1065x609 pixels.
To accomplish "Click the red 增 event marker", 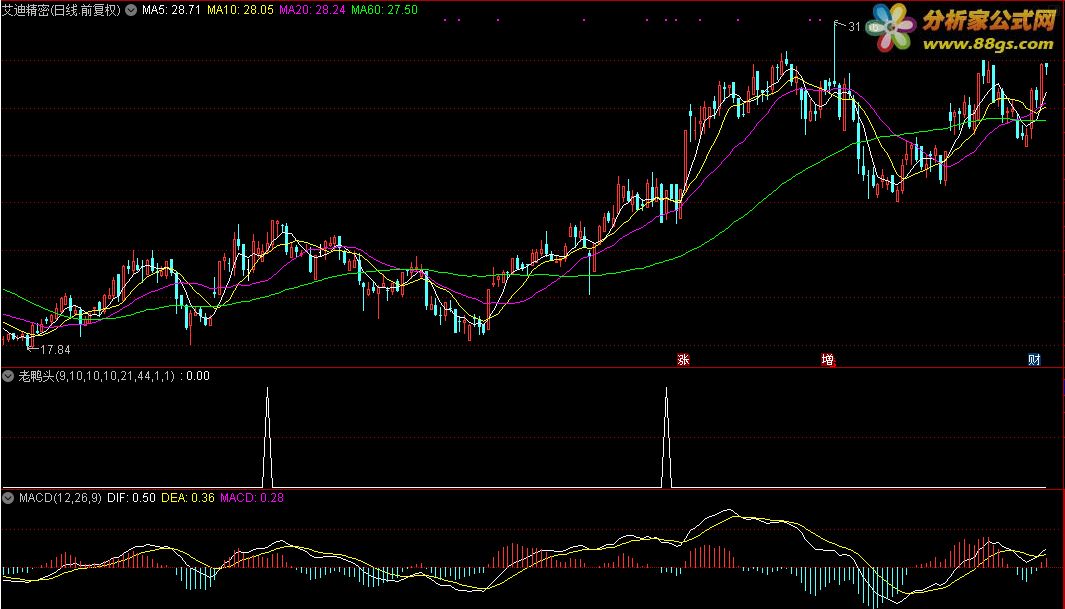I will tap(828, 360).
